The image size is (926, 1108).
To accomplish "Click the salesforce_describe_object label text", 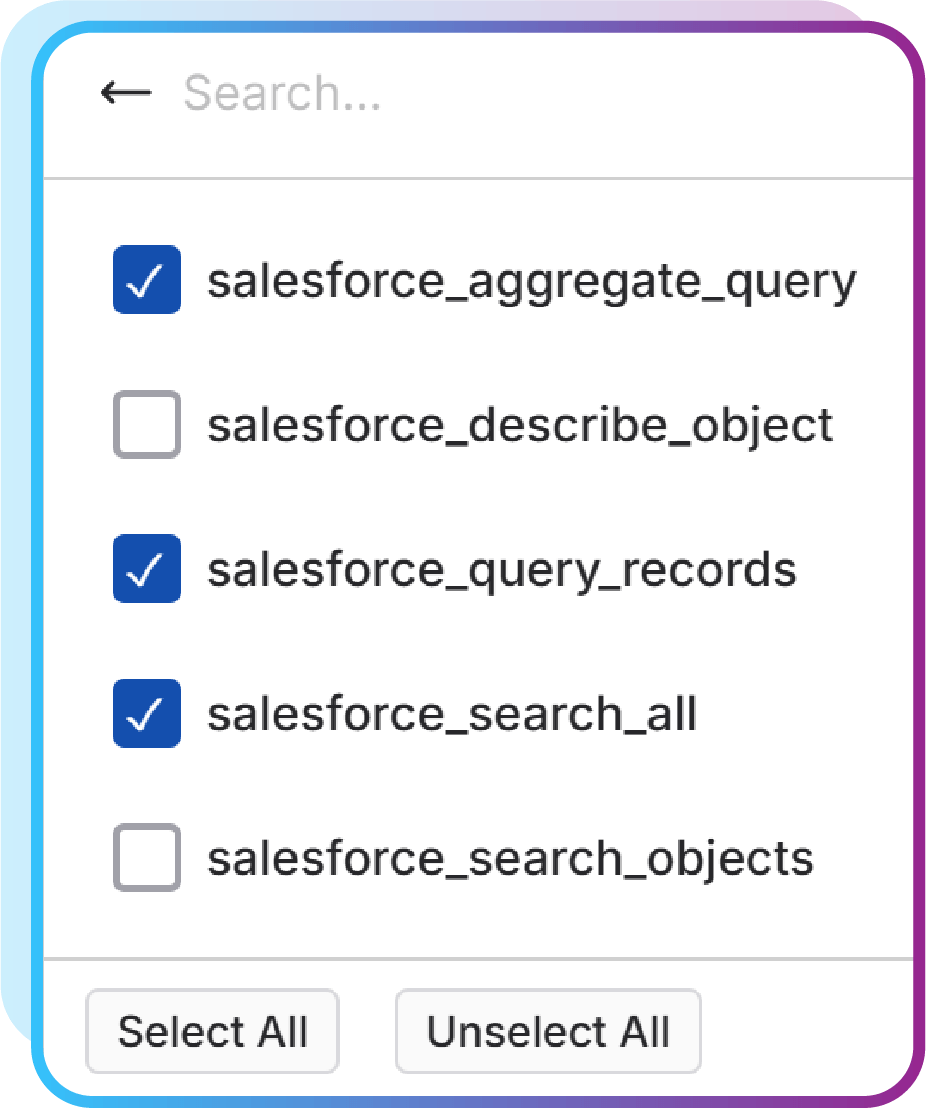I will [519, 425].
